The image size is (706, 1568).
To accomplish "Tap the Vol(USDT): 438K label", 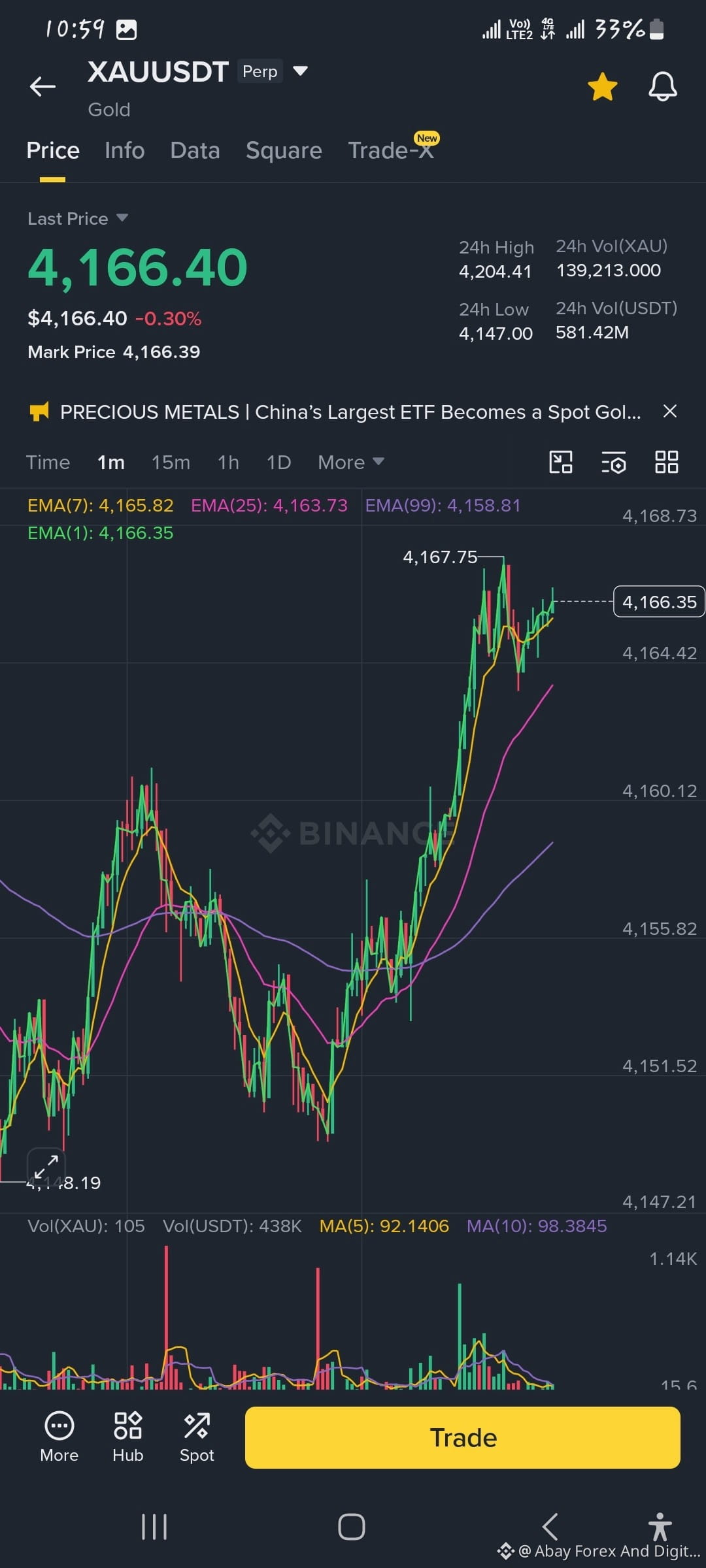I will (232, 1226).
